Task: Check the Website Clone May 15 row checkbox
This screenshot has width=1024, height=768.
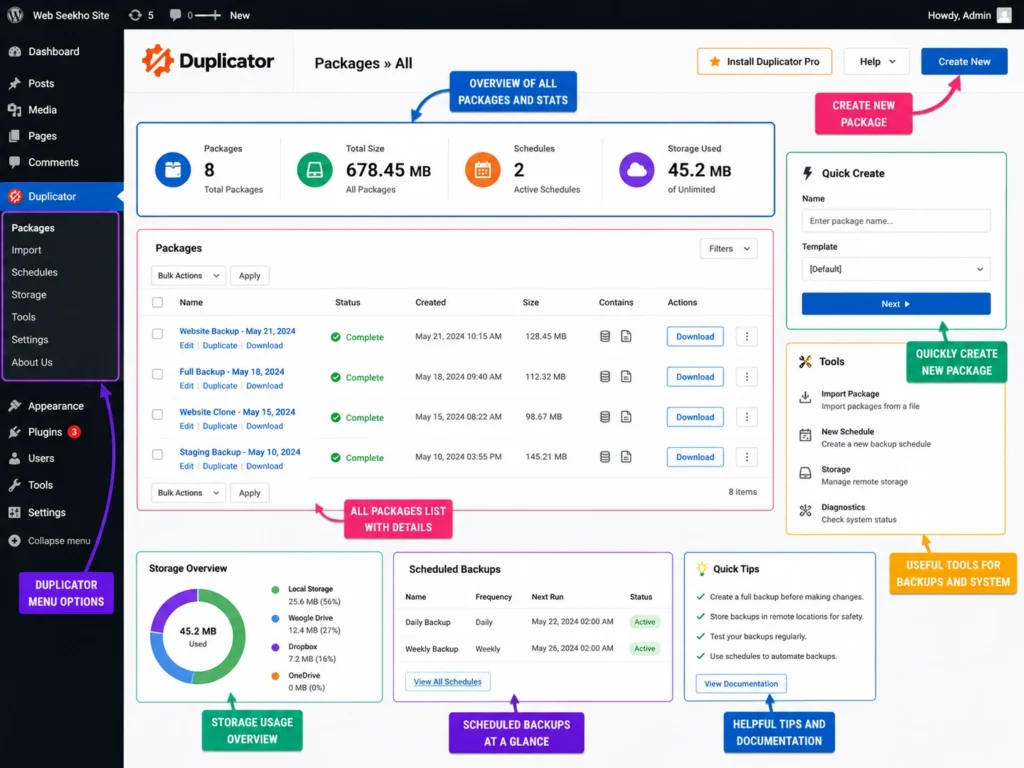Action: coord(157,415)
